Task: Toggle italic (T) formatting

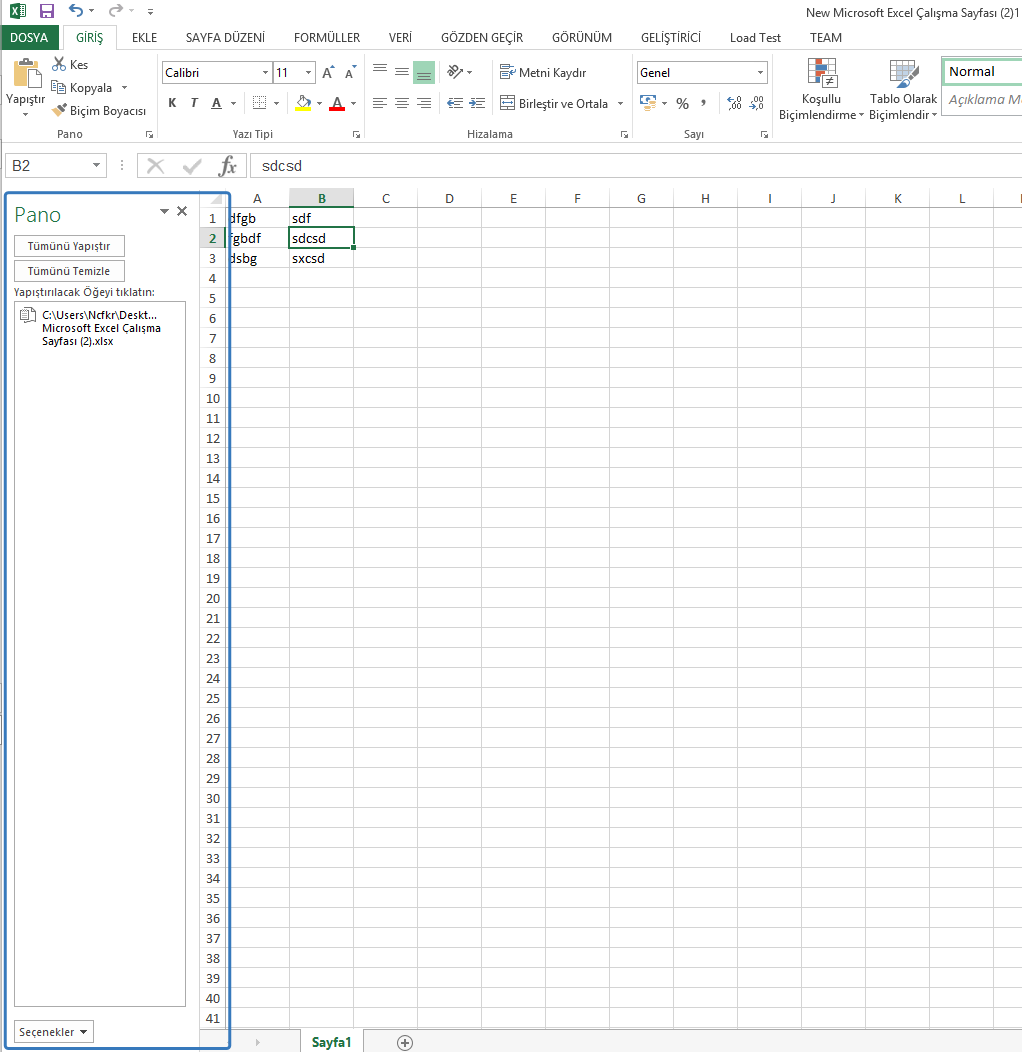Action: tap(194, 103)
